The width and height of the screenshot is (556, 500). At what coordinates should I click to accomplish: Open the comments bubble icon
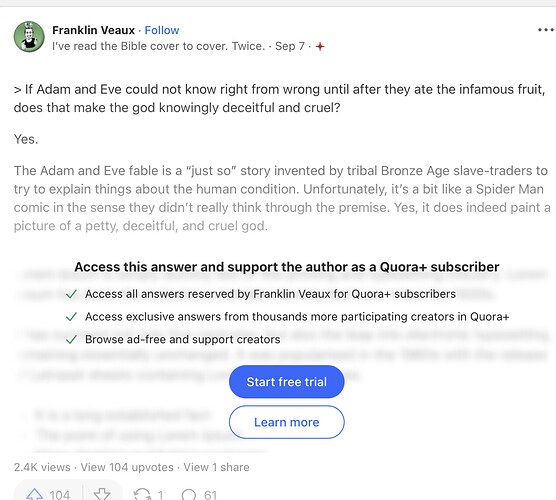(189, 494)
